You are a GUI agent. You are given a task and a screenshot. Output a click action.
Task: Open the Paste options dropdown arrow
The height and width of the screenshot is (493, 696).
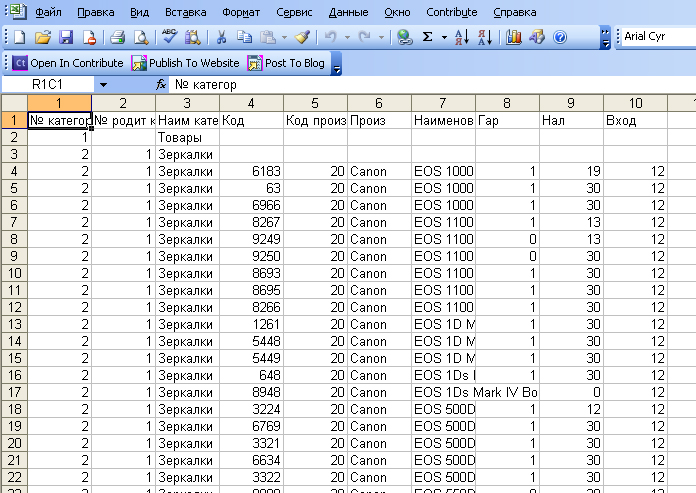[x=284, y=38]
